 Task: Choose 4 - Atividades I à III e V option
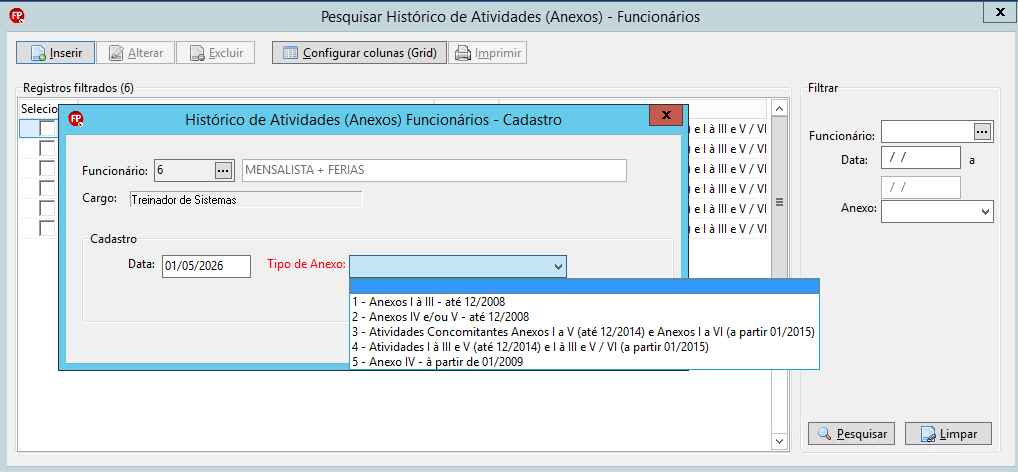584,347
